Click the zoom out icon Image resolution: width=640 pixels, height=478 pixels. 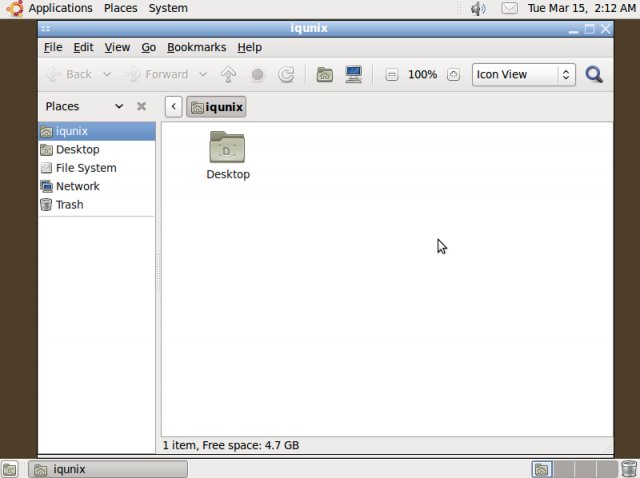tap(392, 74)
